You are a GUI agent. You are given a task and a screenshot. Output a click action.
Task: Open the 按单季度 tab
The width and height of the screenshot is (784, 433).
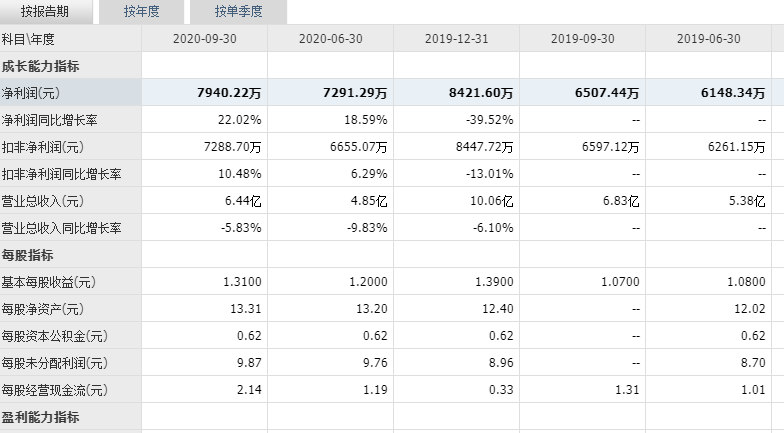[x=238, y=12]
